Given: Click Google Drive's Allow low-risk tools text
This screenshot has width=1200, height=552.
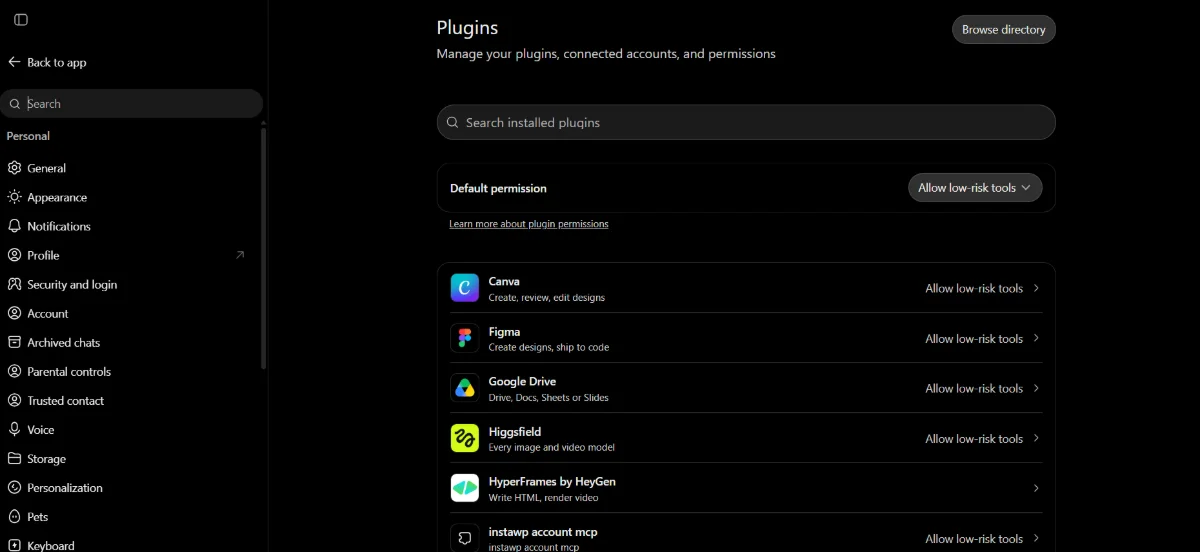Looking at the screenshot, I should (x=974, y=388).
